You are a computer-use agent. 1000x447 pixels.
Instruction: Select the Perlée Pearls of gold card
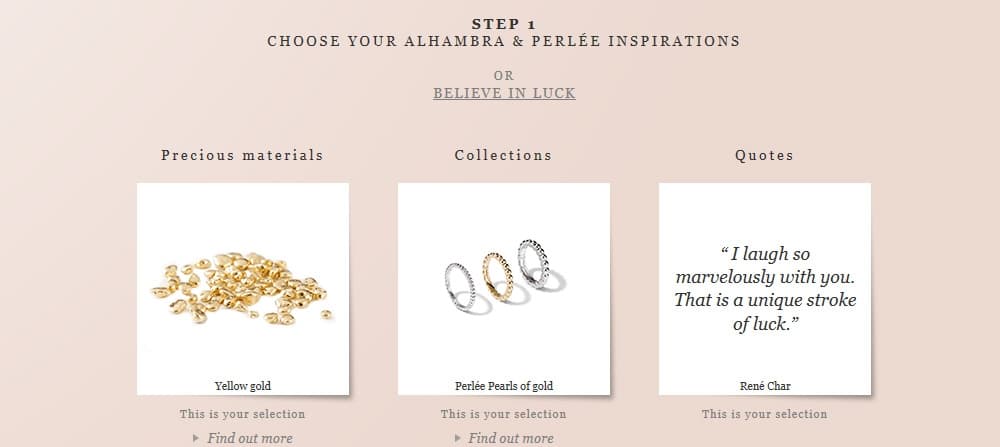click(x=504, y=289)
